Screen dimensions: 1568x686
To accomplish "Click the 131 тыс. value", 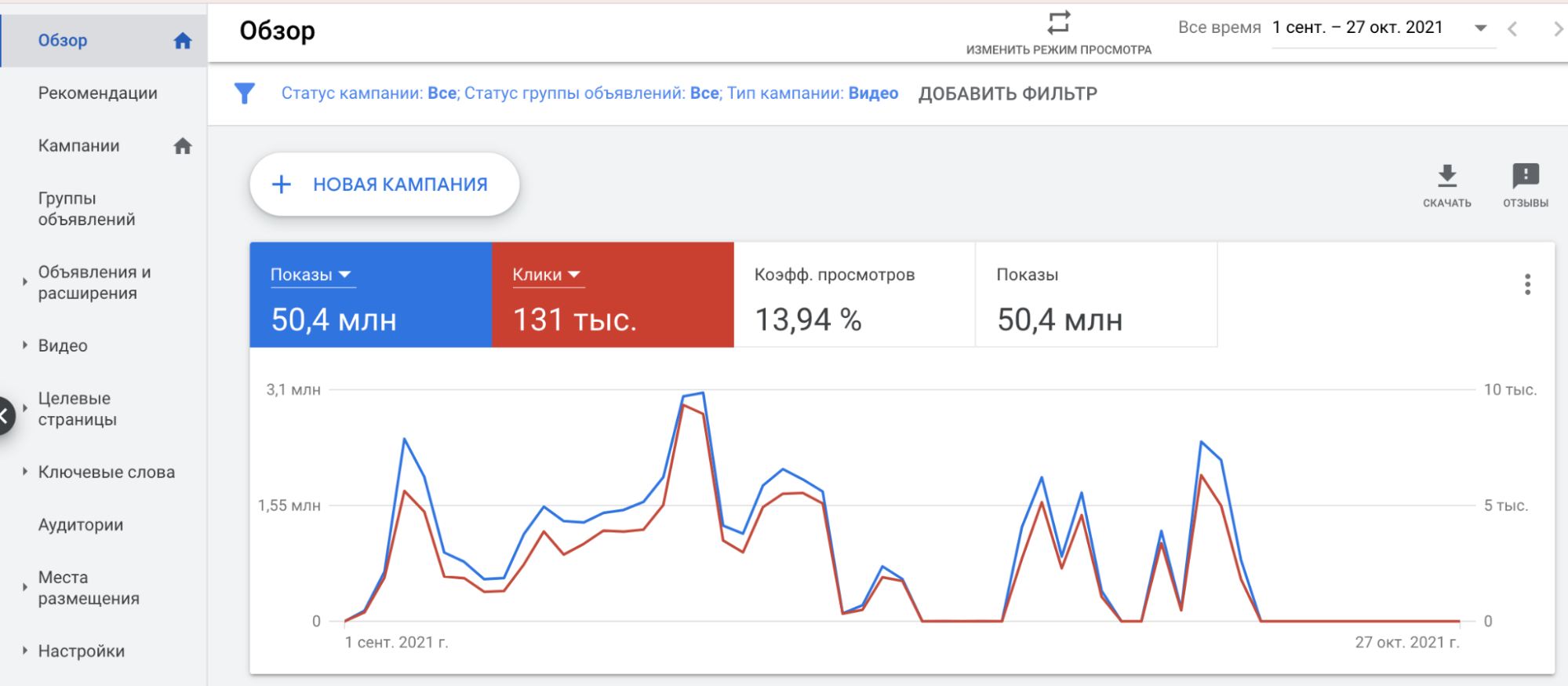I will (x=575, y=319).
